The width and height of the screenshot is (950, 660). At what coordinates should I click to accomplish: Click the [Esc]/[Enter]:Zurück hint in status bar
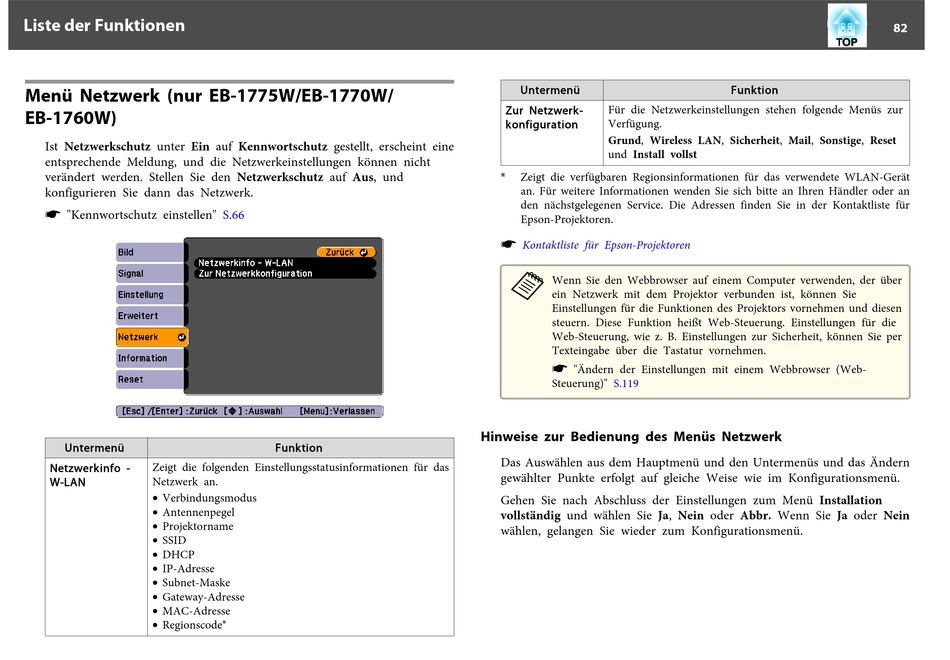pyautogui.click(x=170, y=411)
